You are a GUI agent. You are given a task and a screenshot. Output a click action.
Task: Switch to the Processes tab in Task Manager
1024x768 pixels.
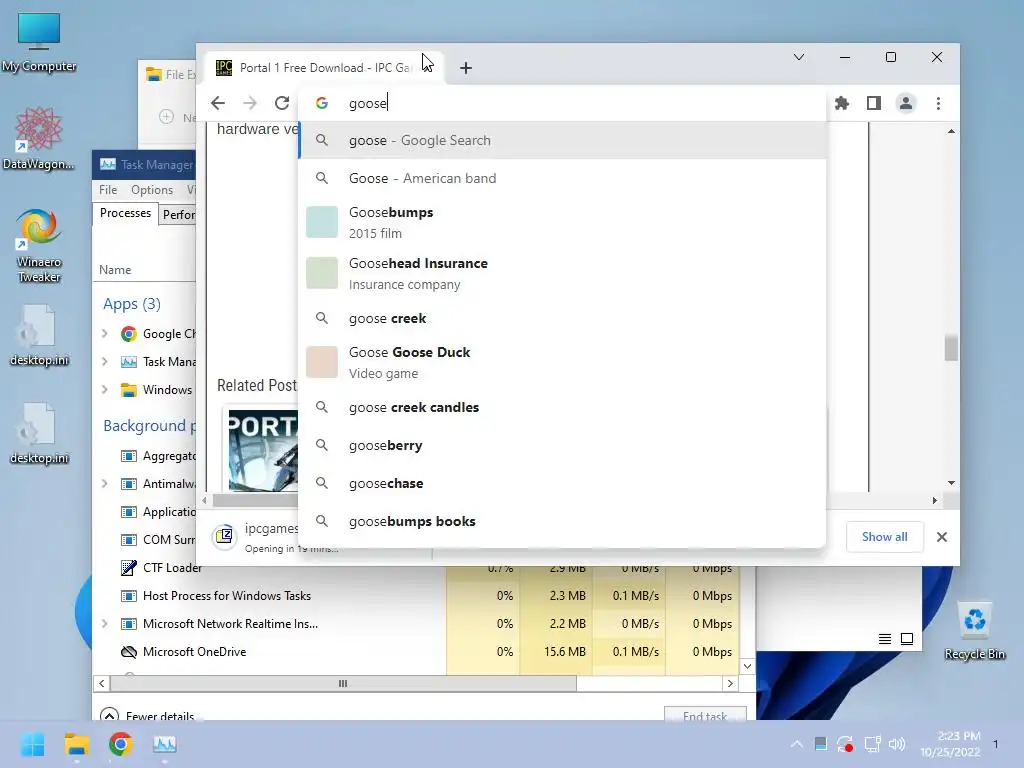125,214
